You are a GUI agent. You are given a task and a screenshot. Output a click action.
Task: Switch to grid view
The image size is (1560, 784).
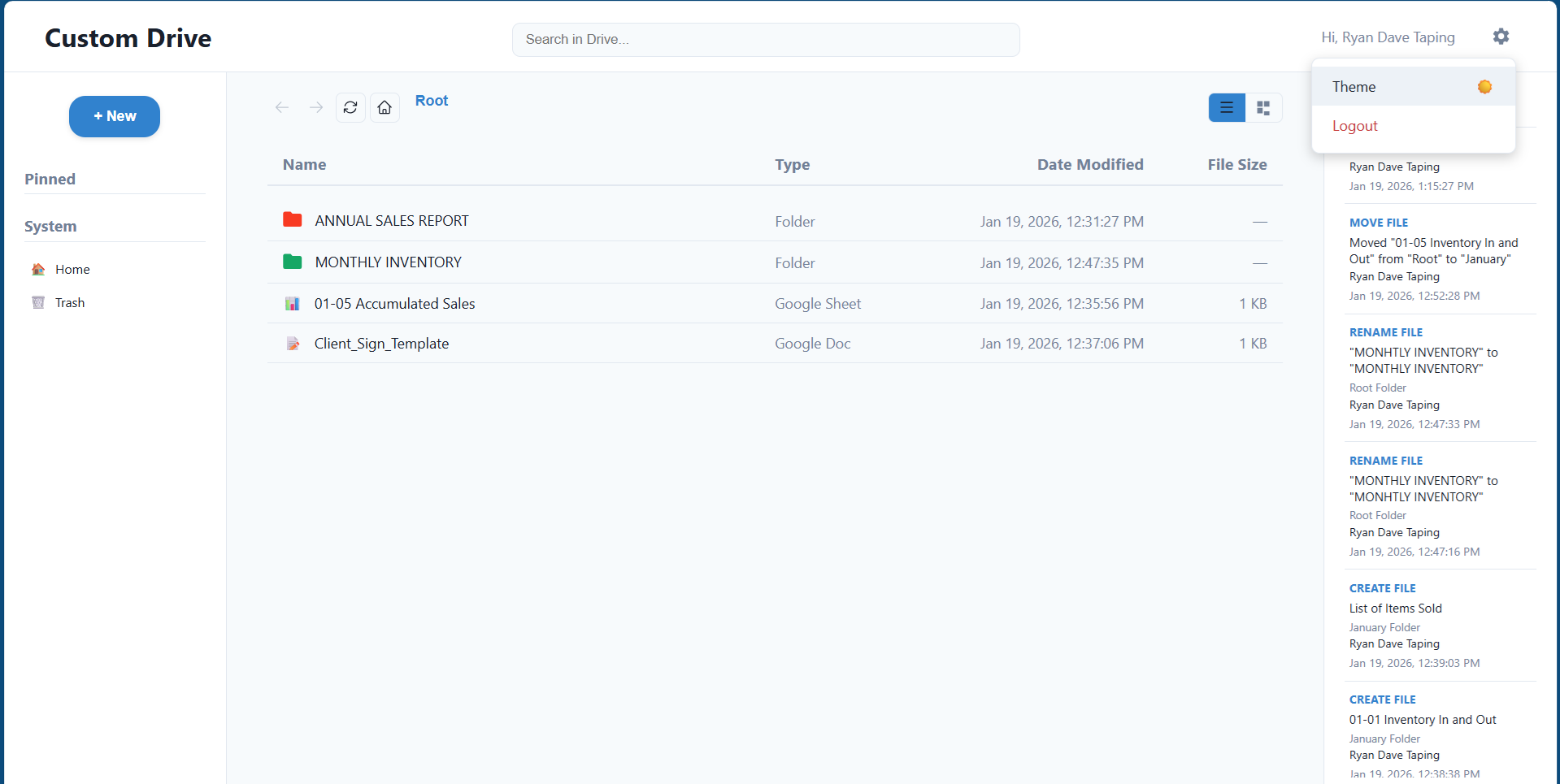(x=1262, y=107)
